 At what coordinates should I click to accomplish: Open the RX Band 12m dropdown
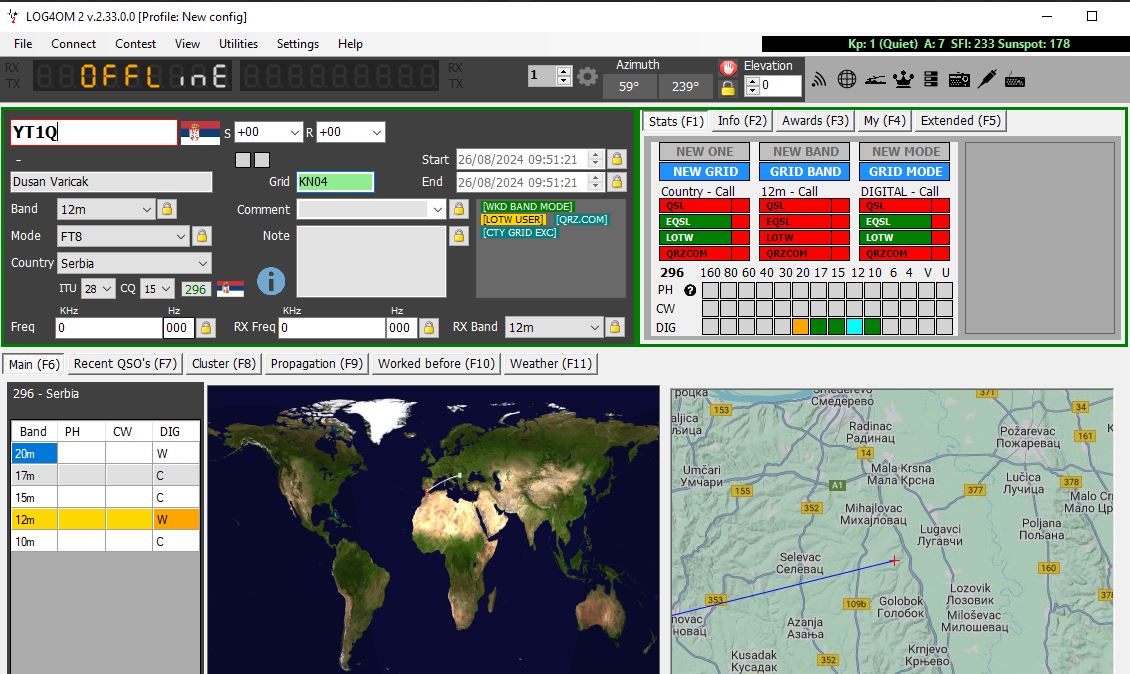pyautogui.click(x=595, y=327)
